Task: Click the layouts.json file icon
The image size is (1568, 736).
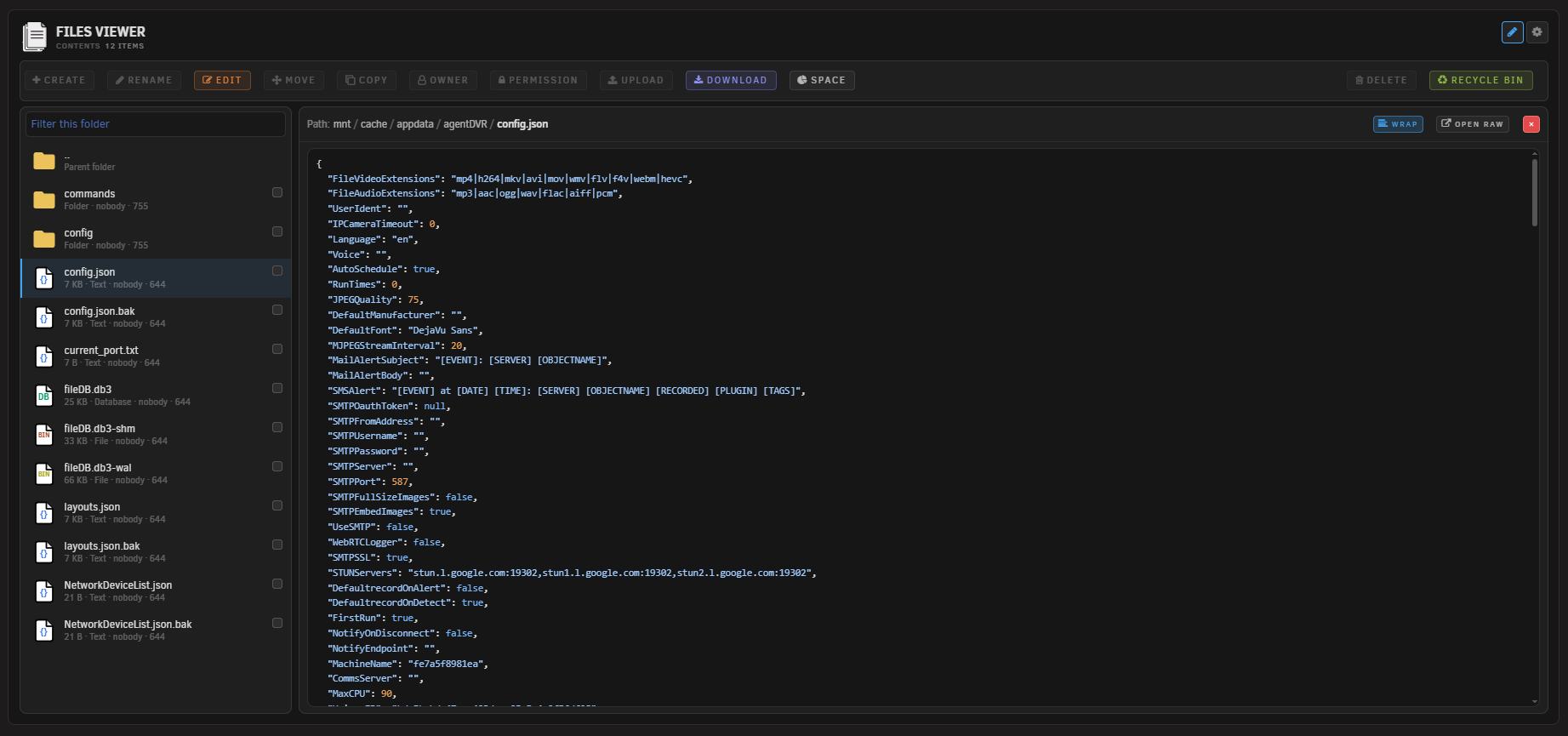Action: pos(44,513)
